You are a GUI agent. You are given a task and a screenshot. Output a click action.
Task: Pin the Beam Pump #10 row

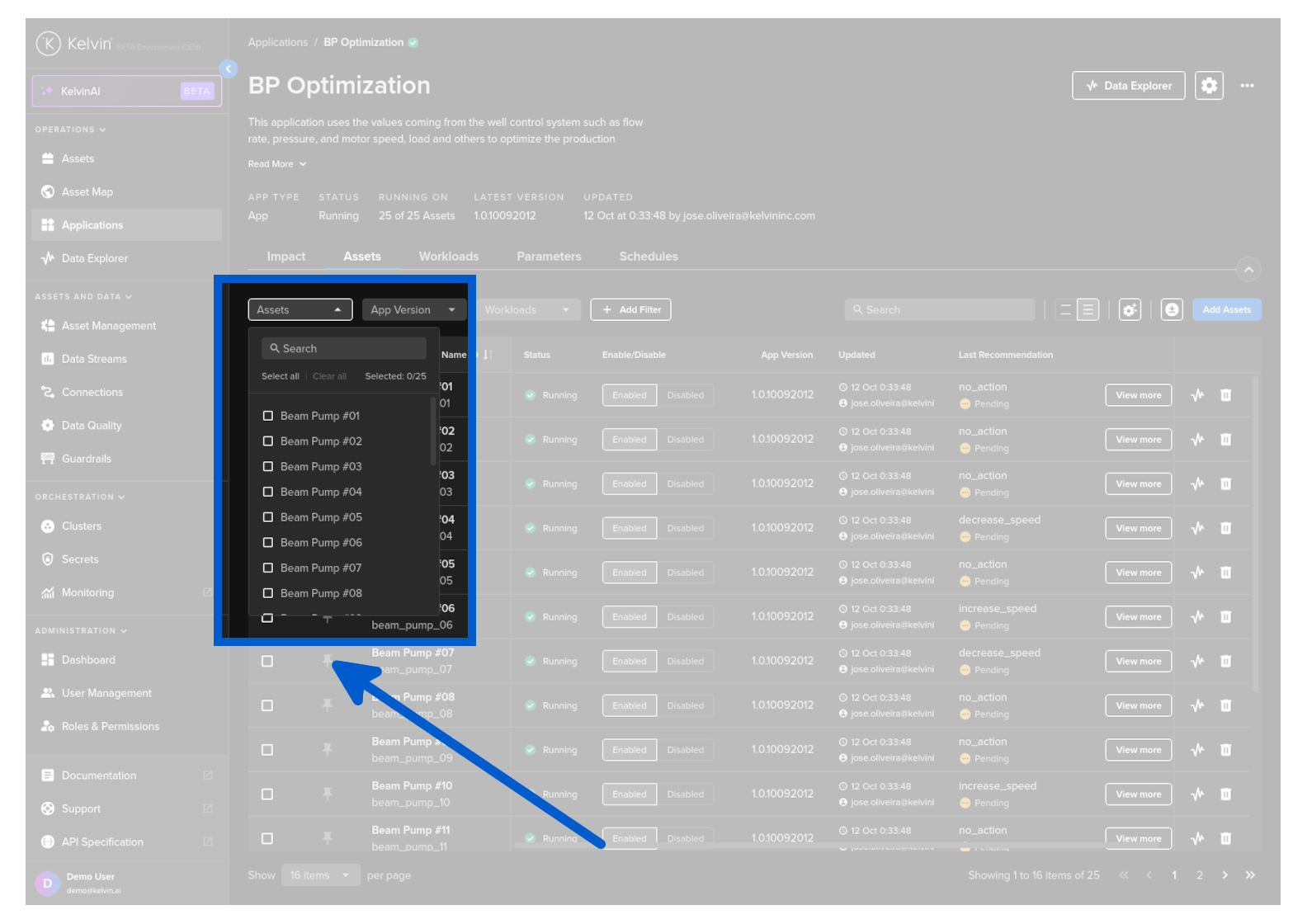328,794
